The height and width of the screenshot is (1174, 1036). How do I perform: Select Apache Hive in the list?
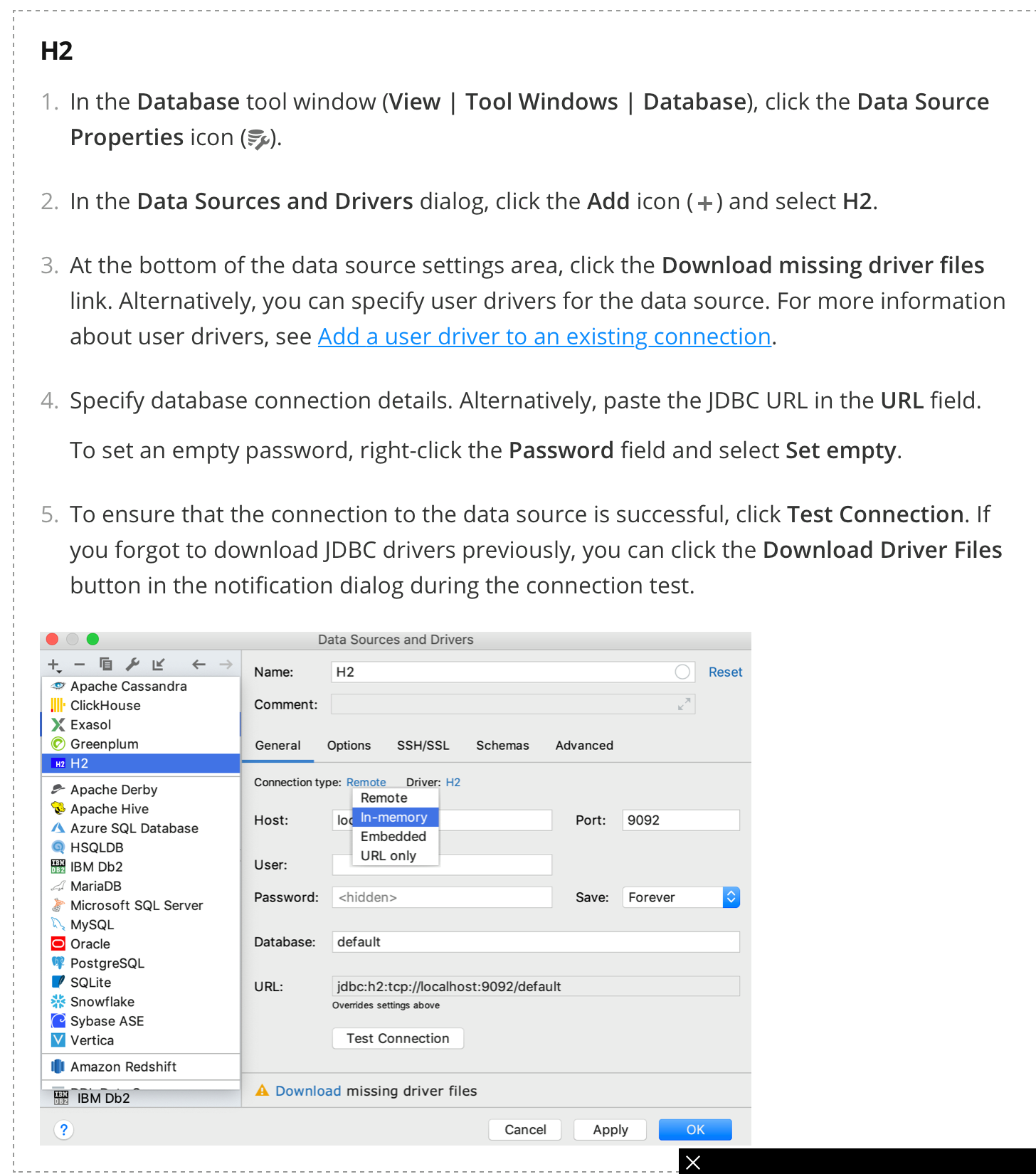click(x=141, y=809)
